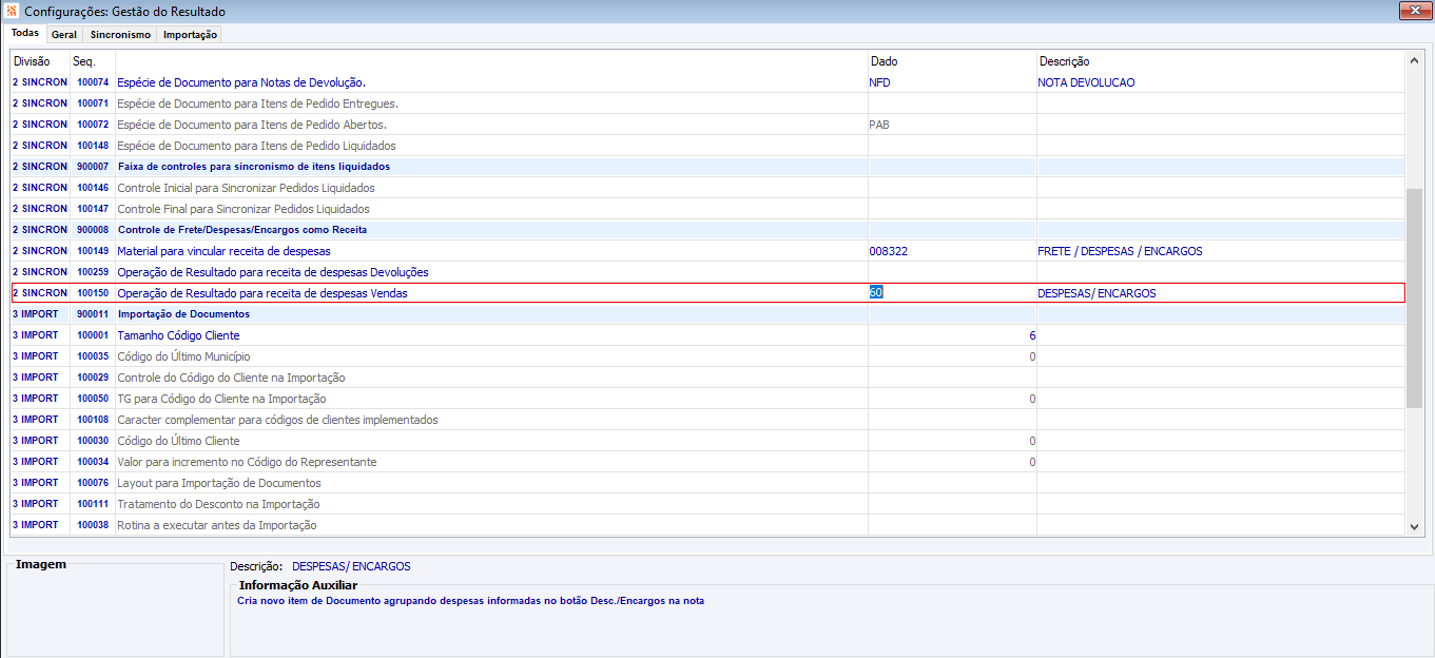Viewport: 1435px width, 658px height.
Task: Select 'Tamanho Código Cliente' row
Action: pos(707,335)
